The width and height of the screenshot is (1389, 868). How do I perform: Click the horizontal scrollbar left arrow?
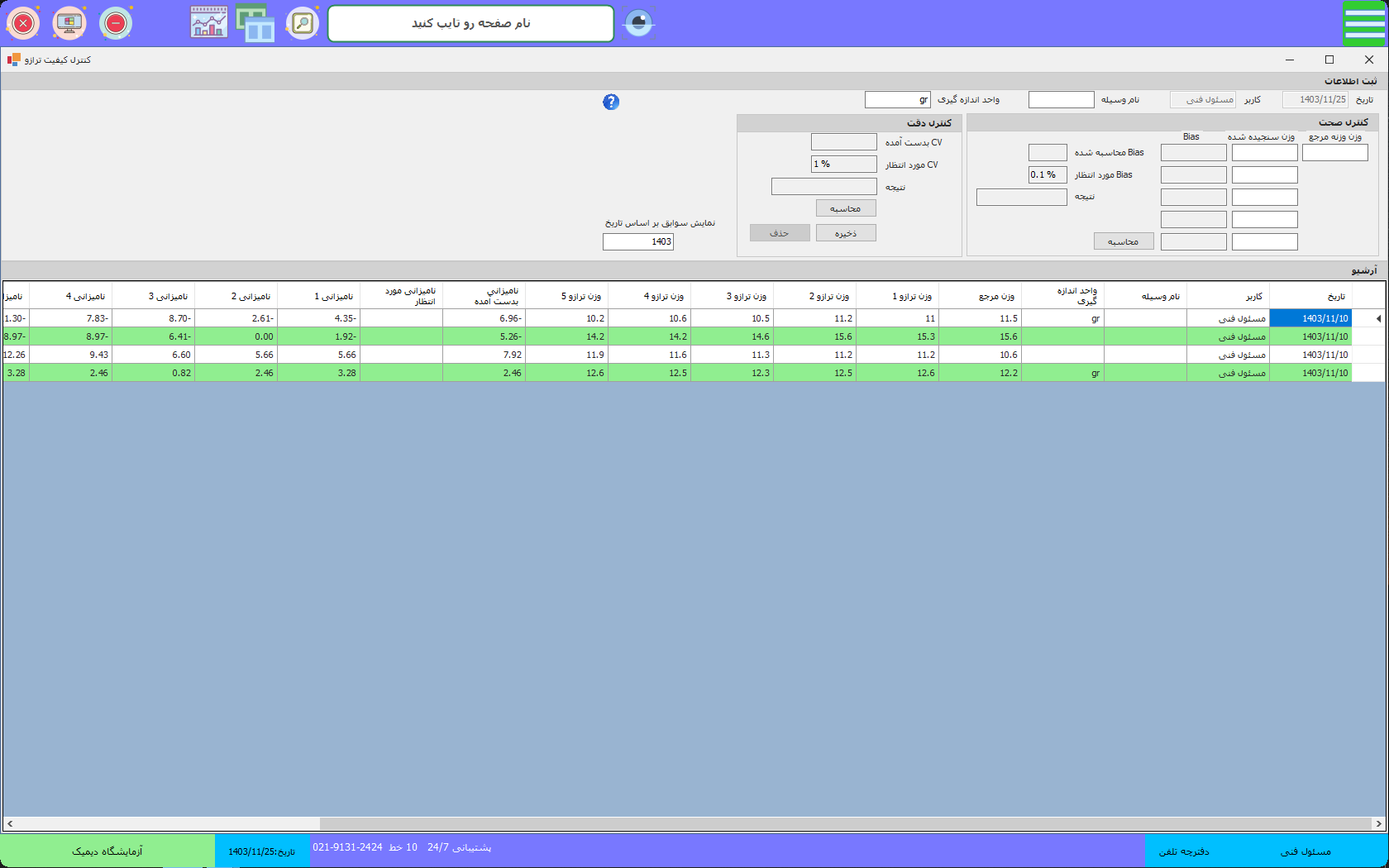[x=9, y=824]
